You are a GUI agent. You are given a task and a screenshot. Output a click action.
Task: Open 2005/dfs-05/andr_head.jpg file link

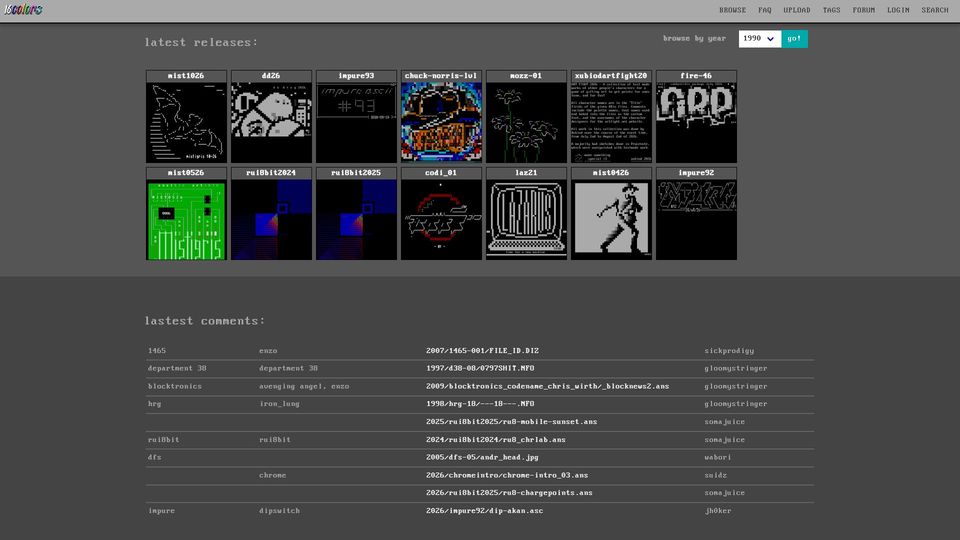(482, 457)
